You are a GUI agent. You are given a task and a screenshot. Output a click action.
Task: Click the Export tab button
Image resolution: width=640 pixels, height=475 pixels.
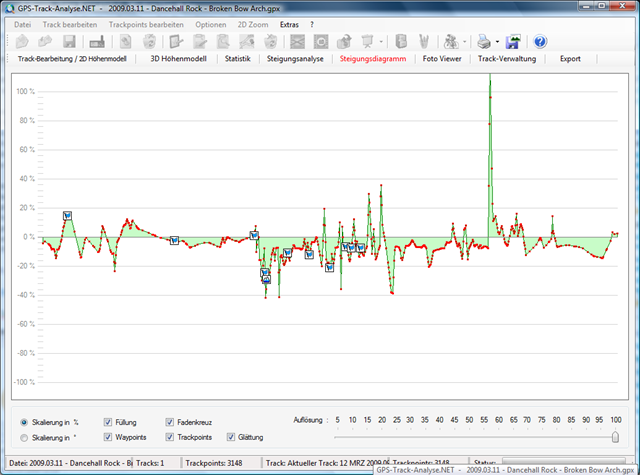[x=570, y=59]
